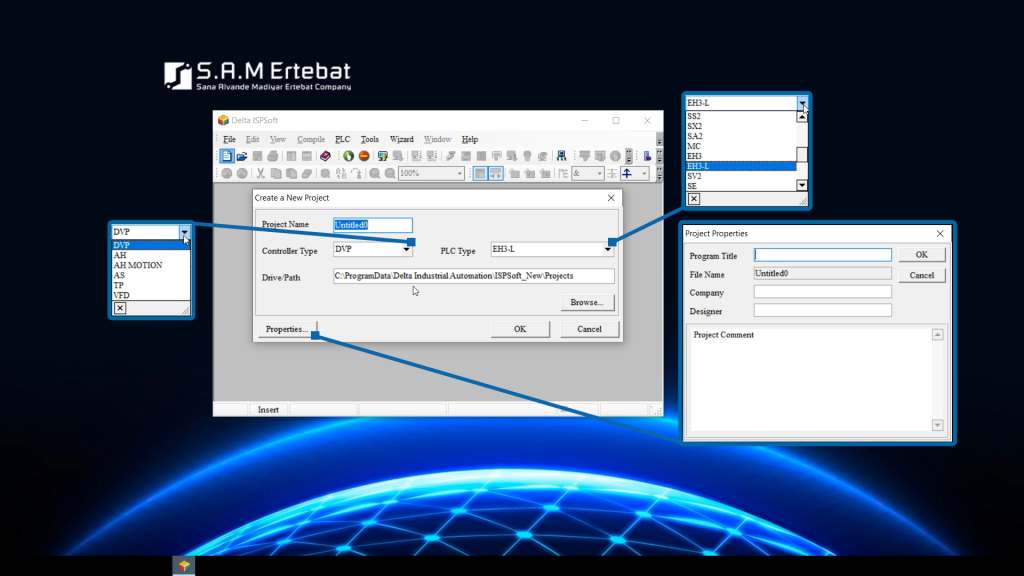Click the red Stop PLC icon

(364, 156)
